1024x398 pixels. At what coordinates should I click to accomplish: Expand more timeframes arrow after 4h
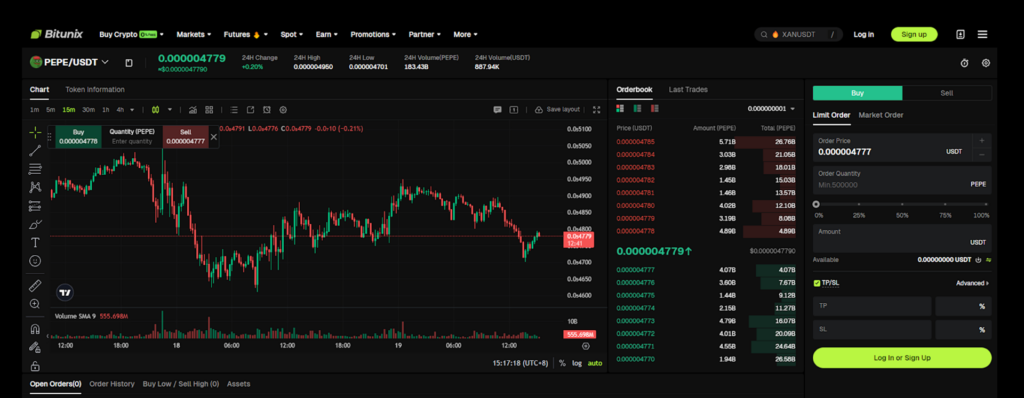click(133, 110)
